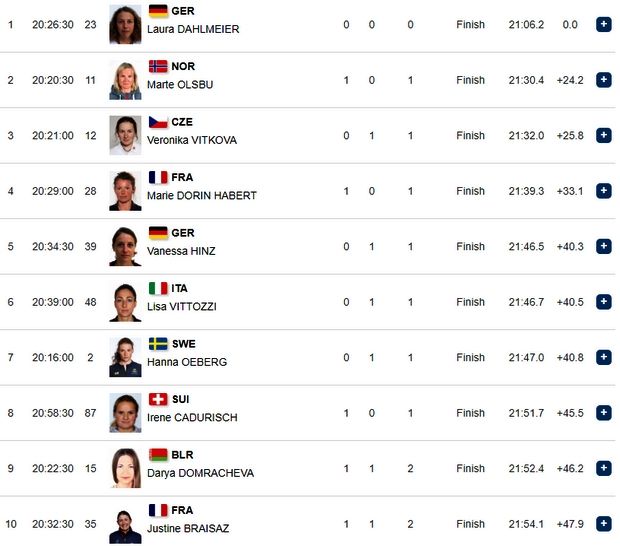This screenshot has width=620, height=546.
Task: Click the French flag above Justine Braisaz
Action: point(158,510)
